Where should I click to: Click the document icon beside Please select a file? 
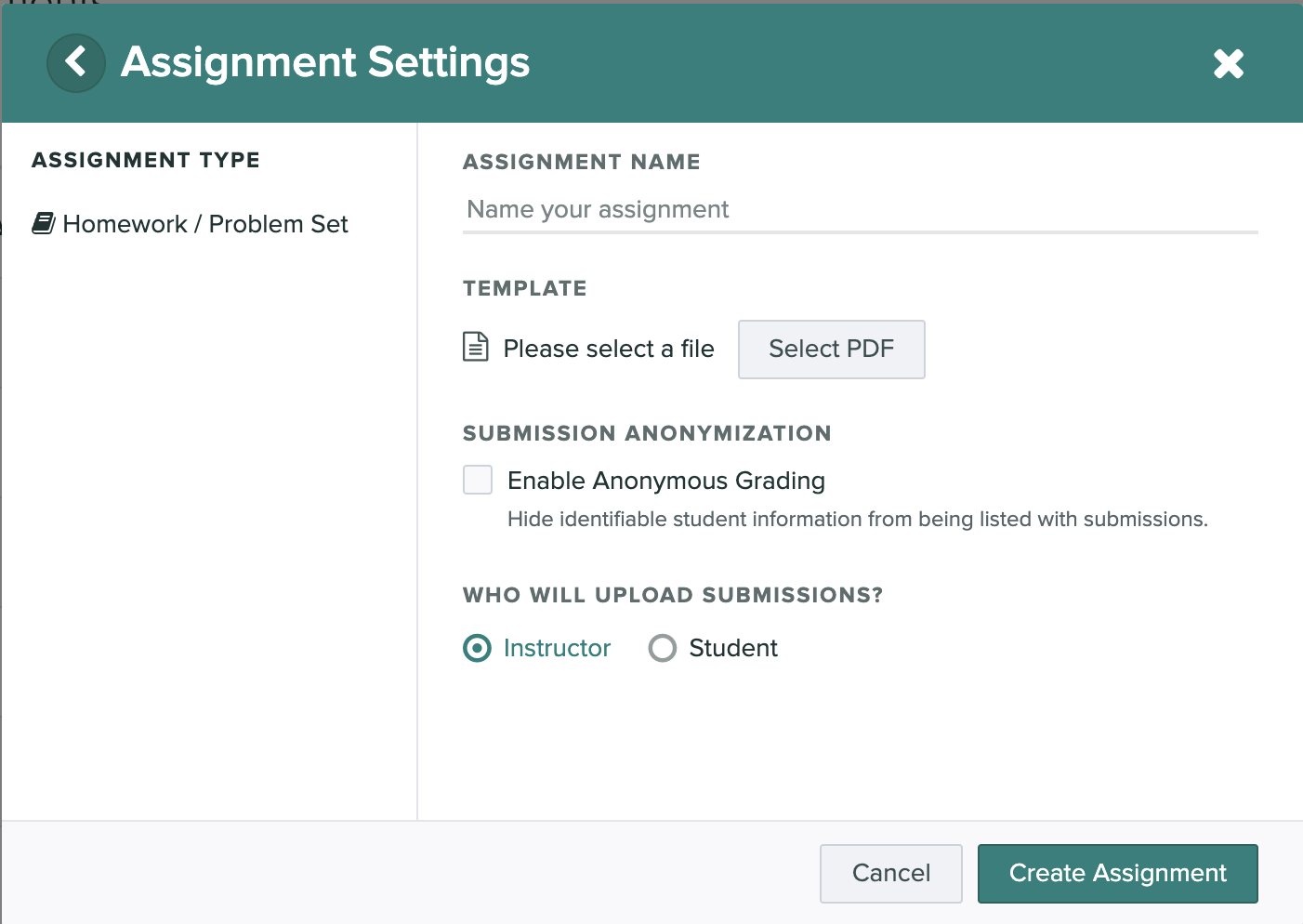[x=476, y=347]
